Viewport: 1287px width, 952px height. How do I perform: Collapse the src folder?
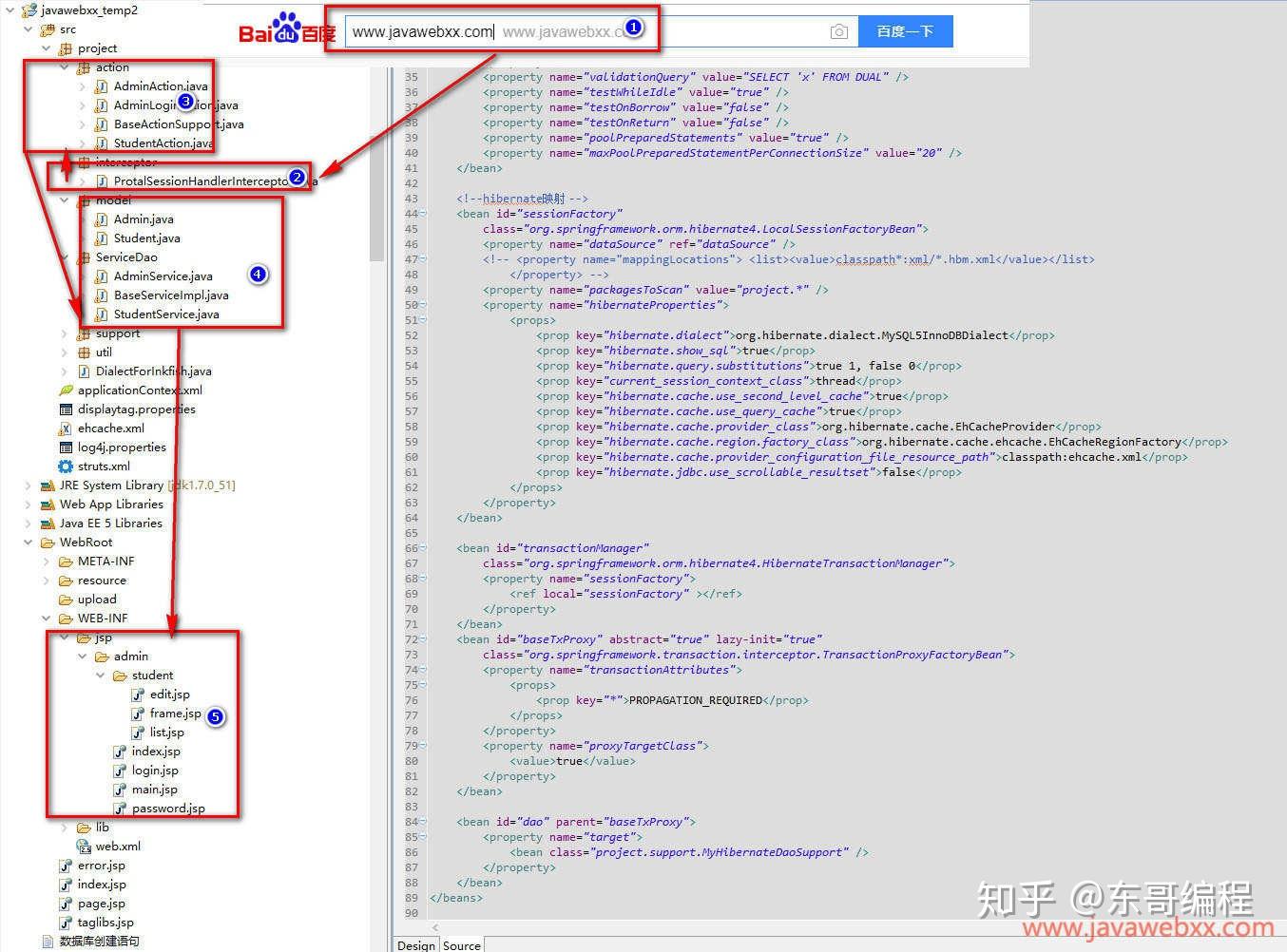[29, 29]
